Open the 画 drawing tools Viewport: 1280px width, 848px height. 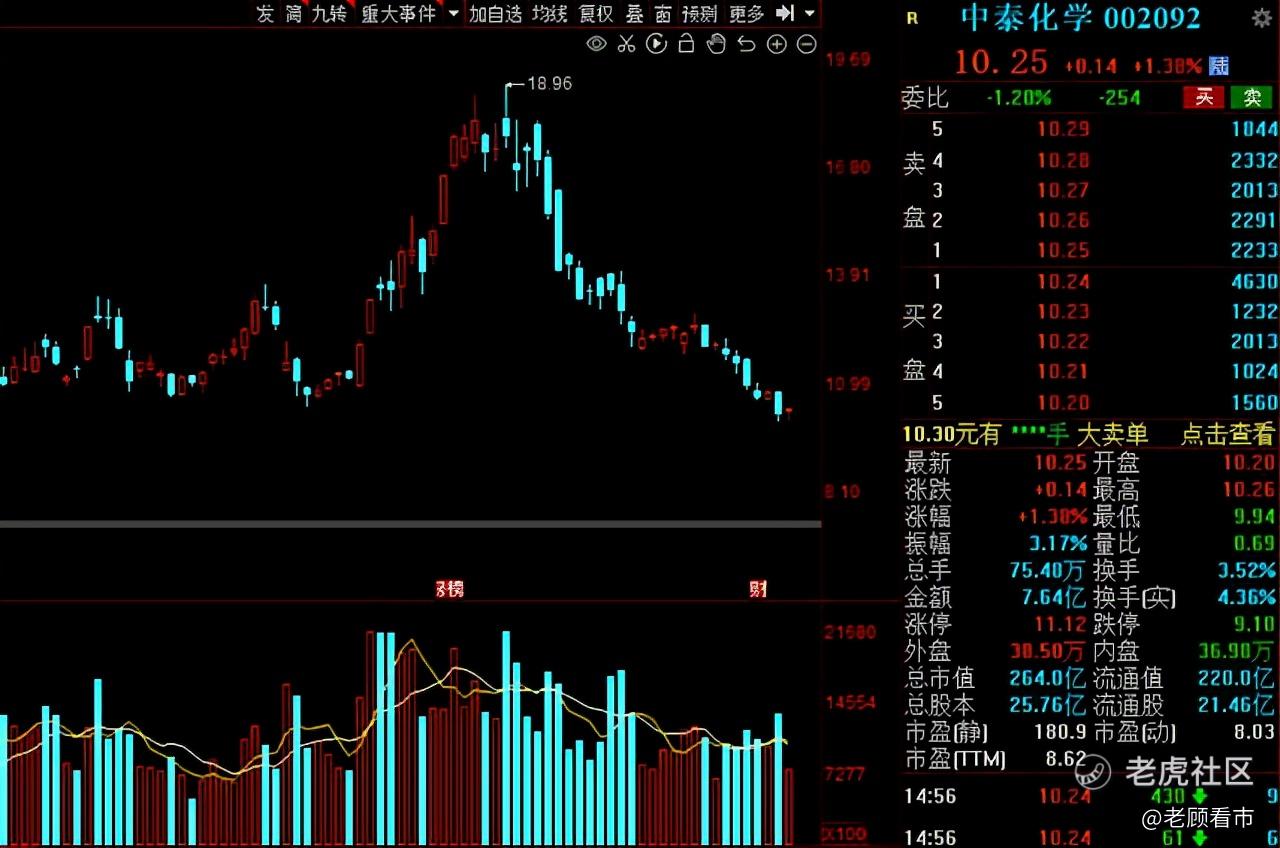pyautogui.click(x=663, y=13)
